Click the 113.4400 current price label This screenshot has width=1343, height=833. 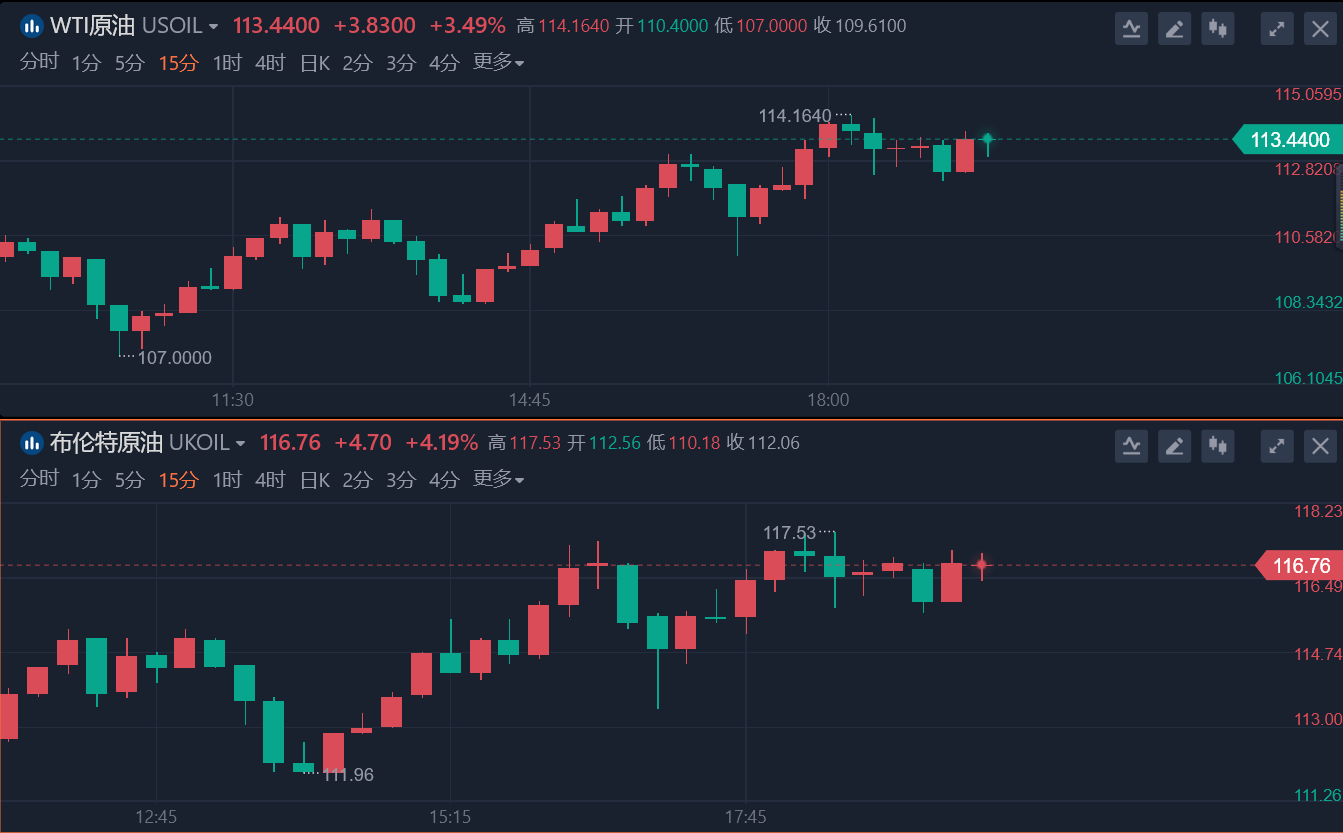click(1288, 139)
